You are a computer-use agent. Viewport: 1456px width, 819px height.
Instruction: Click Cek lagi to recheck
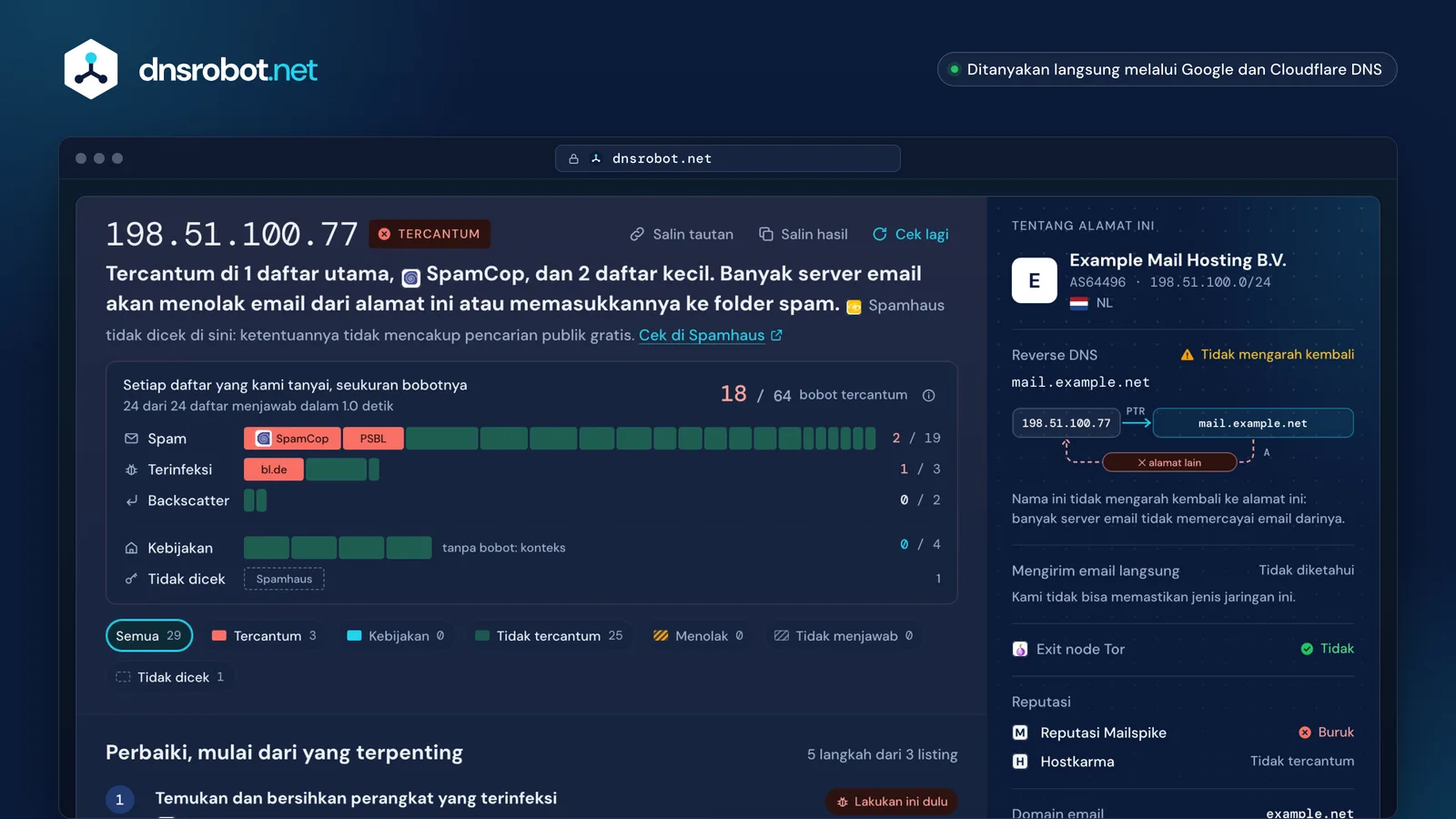[911, 235]
